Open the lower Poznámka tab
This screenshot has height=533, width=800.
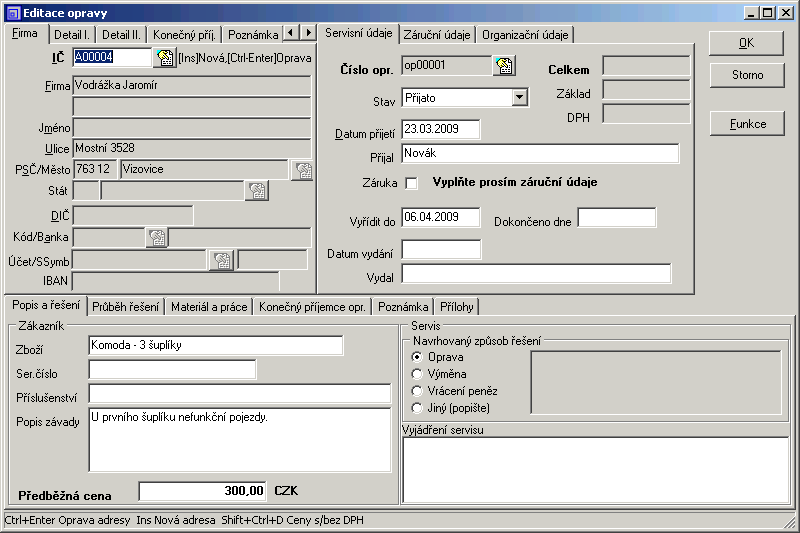coord(403,307)
